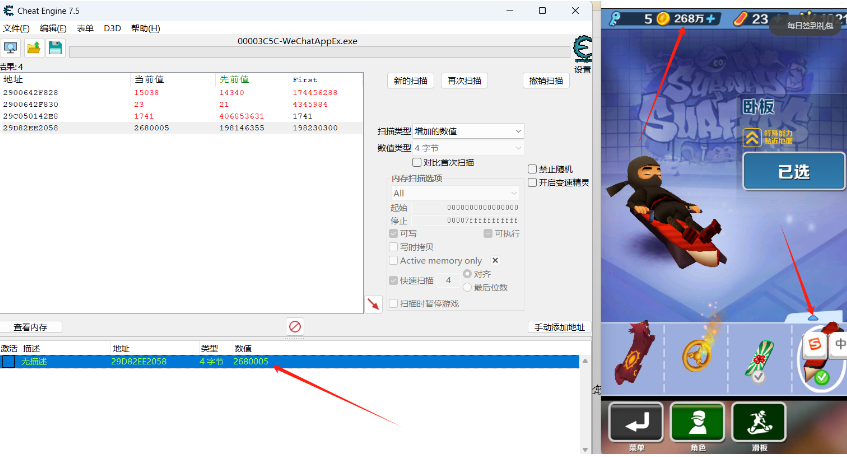Select the last digits radio button
847x457 pixels.
pos(467,287)
